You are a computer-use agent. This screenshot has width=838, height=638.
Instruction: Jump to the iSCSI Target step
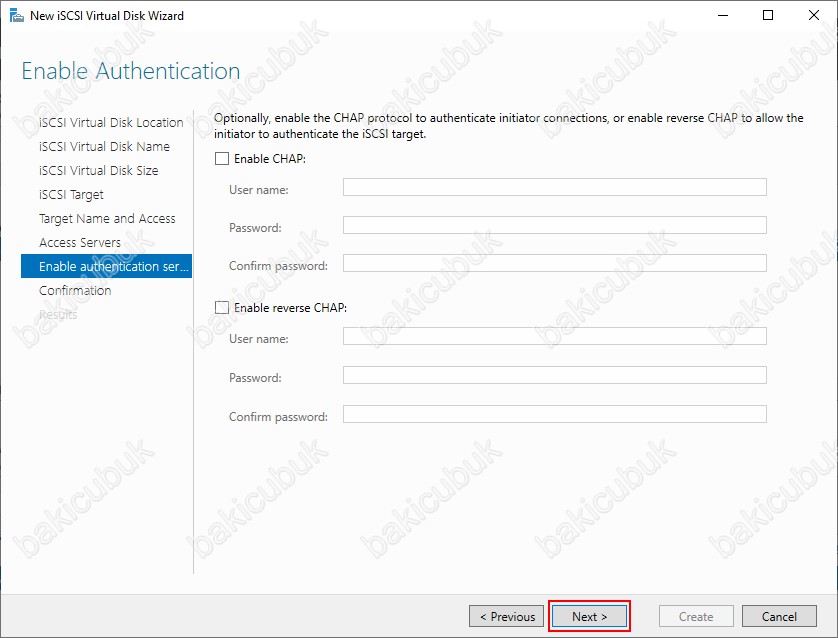[x=71, y=195]
